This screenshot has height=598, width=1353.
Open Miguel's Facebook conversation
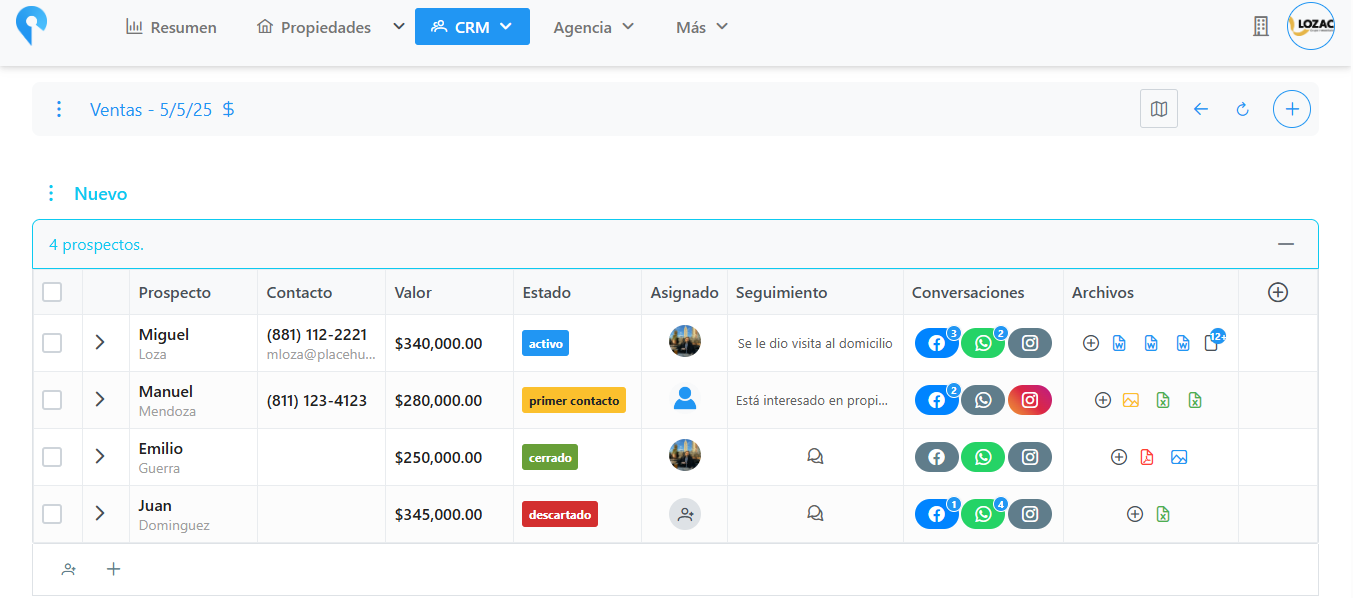937,343
